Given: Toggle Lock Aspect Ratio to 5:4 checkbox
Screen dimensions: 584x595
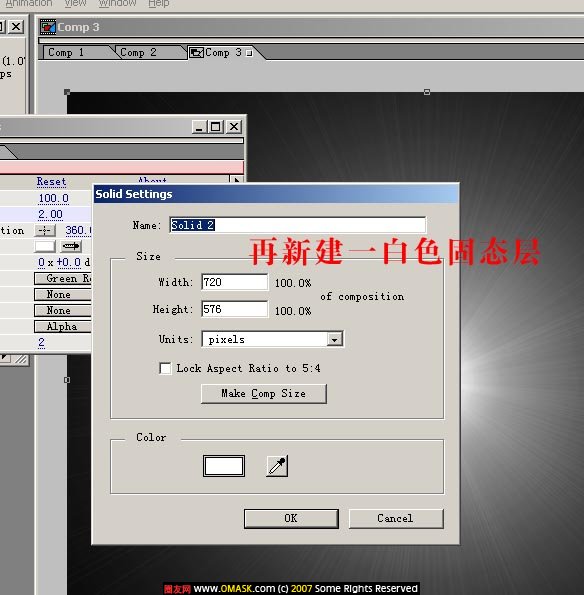Looking at the screenshot, I should 165,368.
